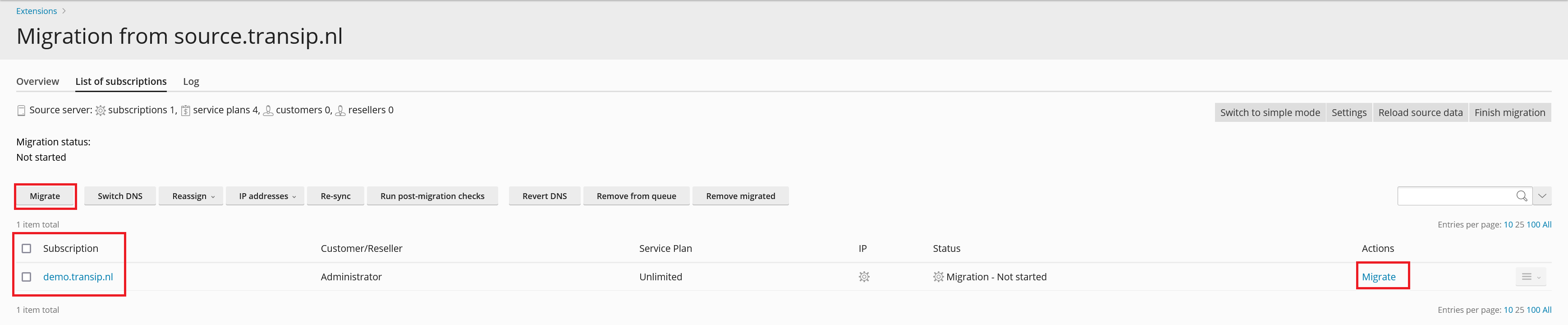Click the Remove migrated button
1568x325 pixels.
pos(740,196)
